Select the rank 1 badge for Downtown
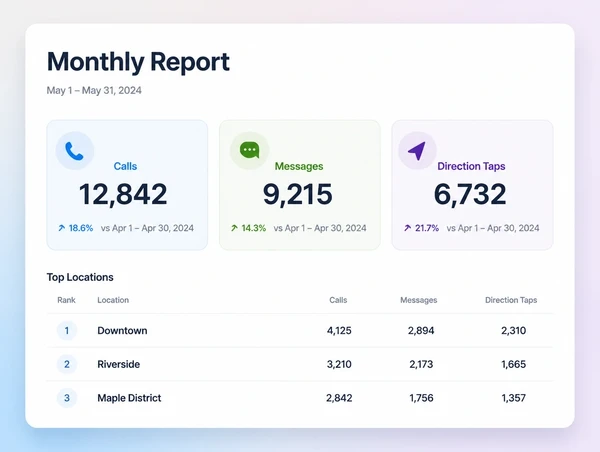The image size is (600, 452). 67,330
